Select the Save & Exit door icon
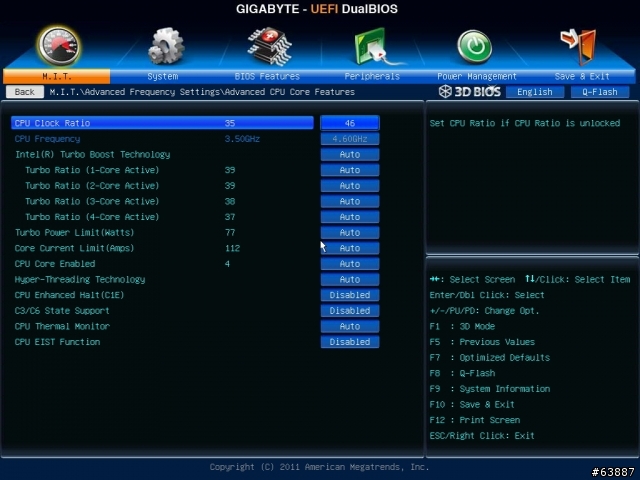640x480 pixels. pyautogui.click(x=579, y=47)
